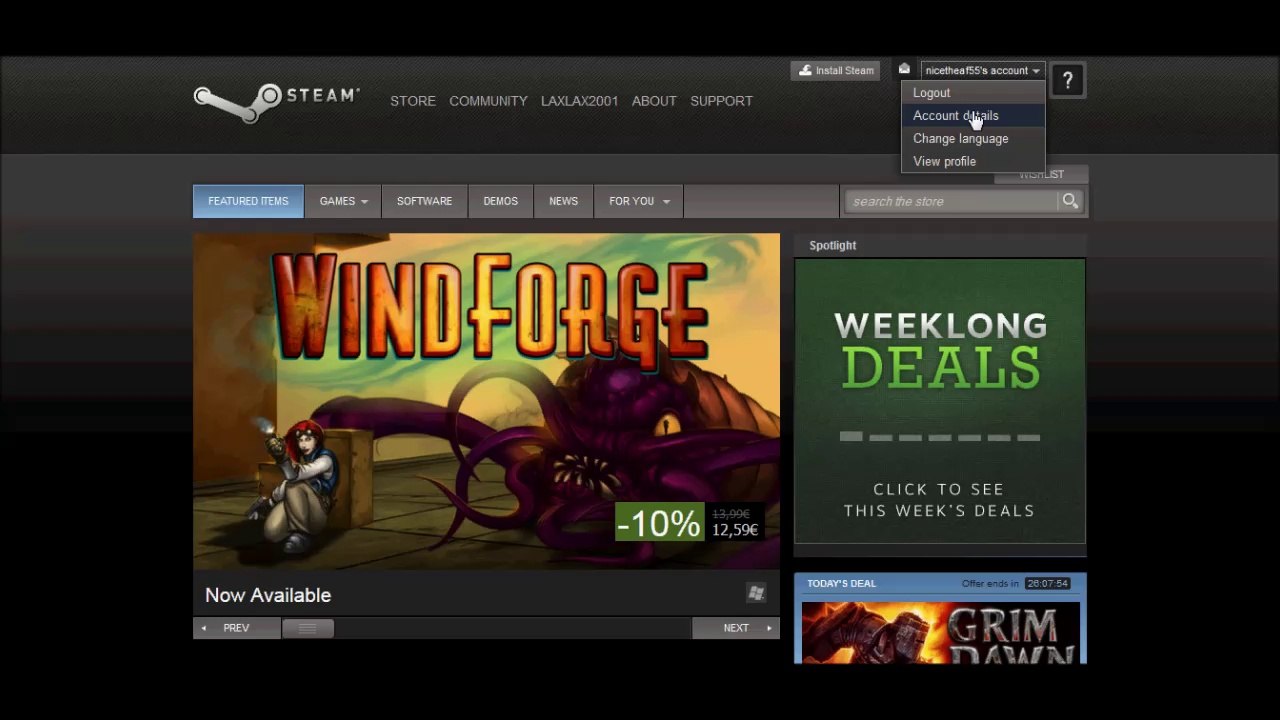Viewport: 1280px width, 720px height.
Task: Select Account details in the menu
Action: (973, 116)
